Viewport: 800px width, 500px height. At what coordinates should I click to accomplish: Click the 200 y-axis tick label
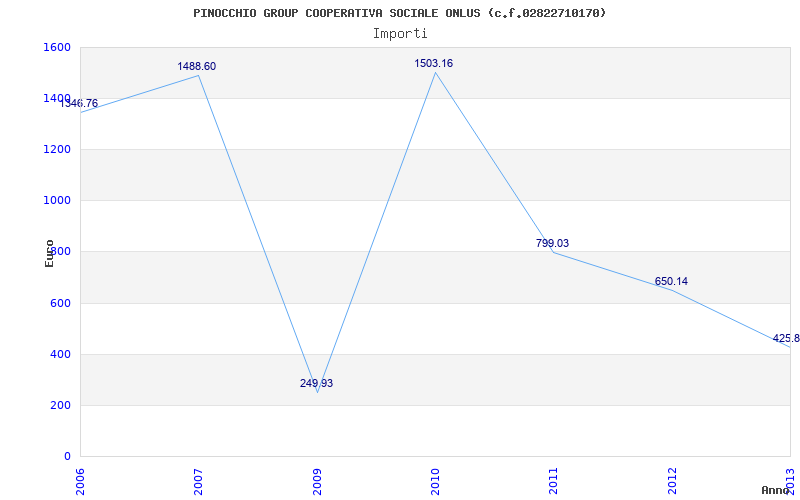[x=61, y=406]
